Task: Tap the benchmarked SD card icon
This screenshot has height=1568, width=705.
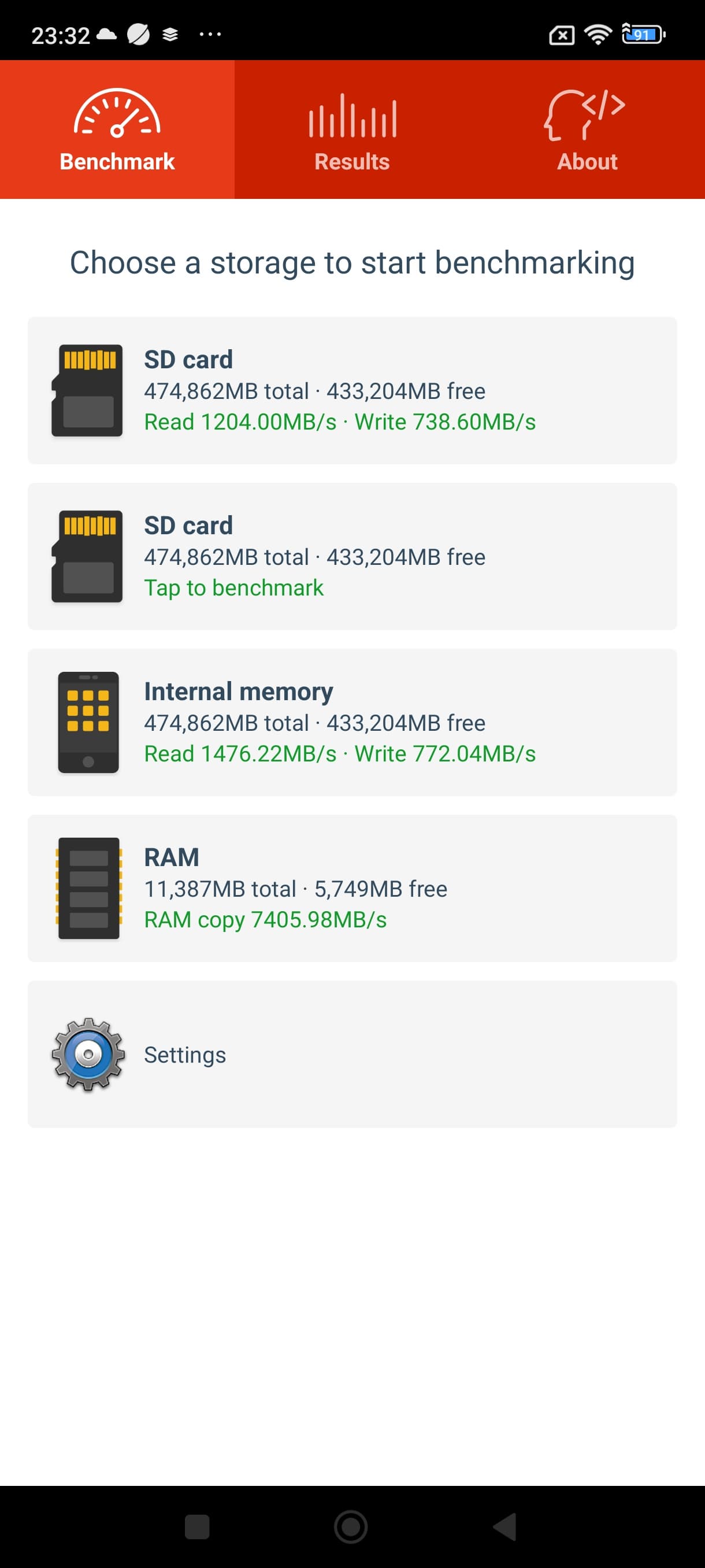Action: click(88, 390)
